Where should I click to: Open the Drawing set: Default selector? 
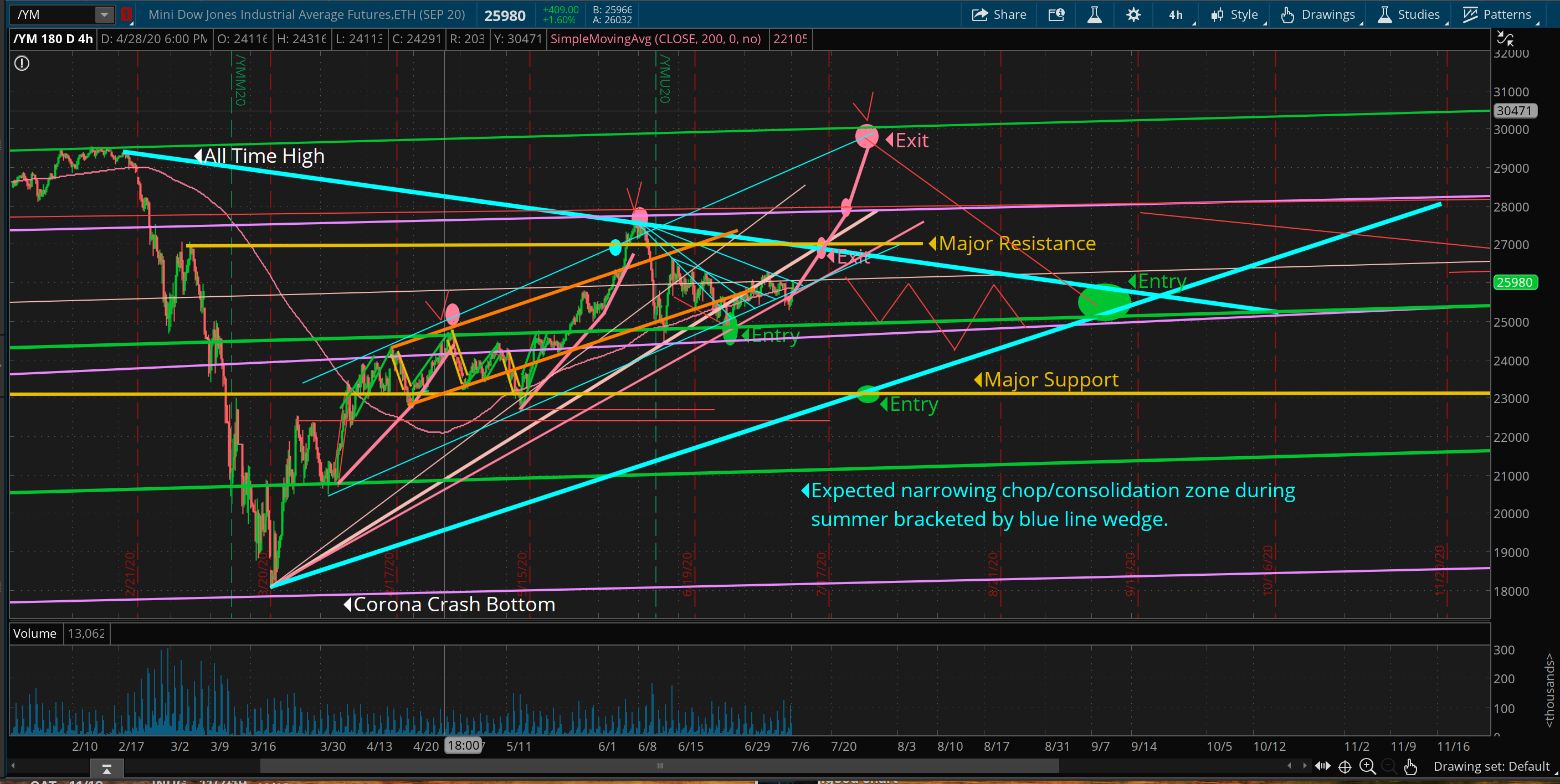[x=1491, y=766]
